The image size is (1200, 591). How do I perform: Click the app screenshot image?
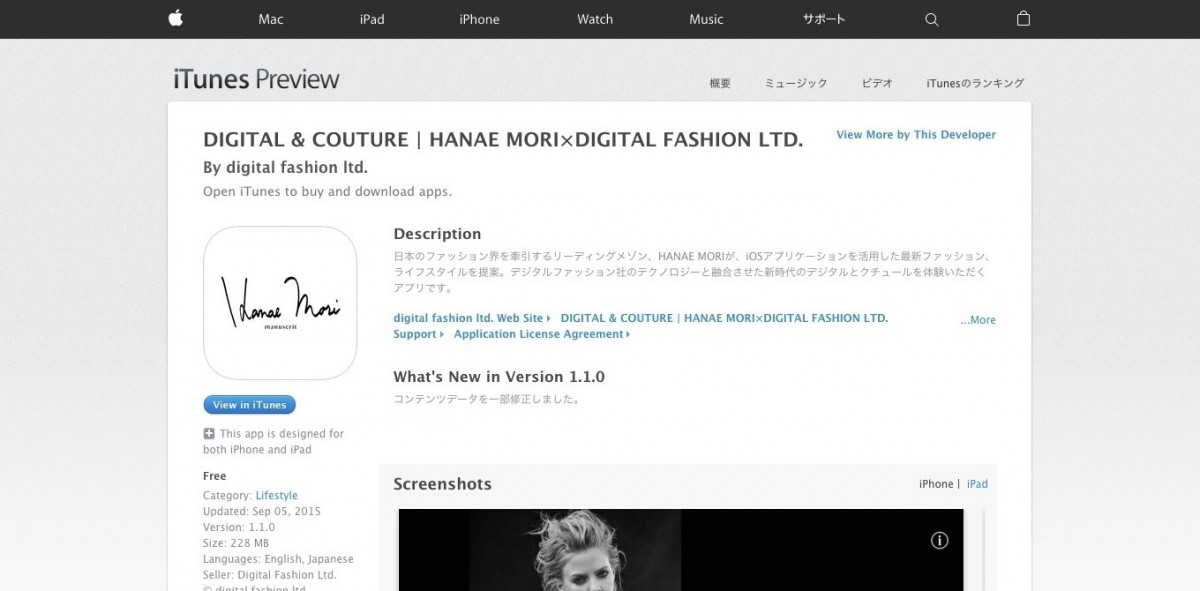tap(681, 550)
